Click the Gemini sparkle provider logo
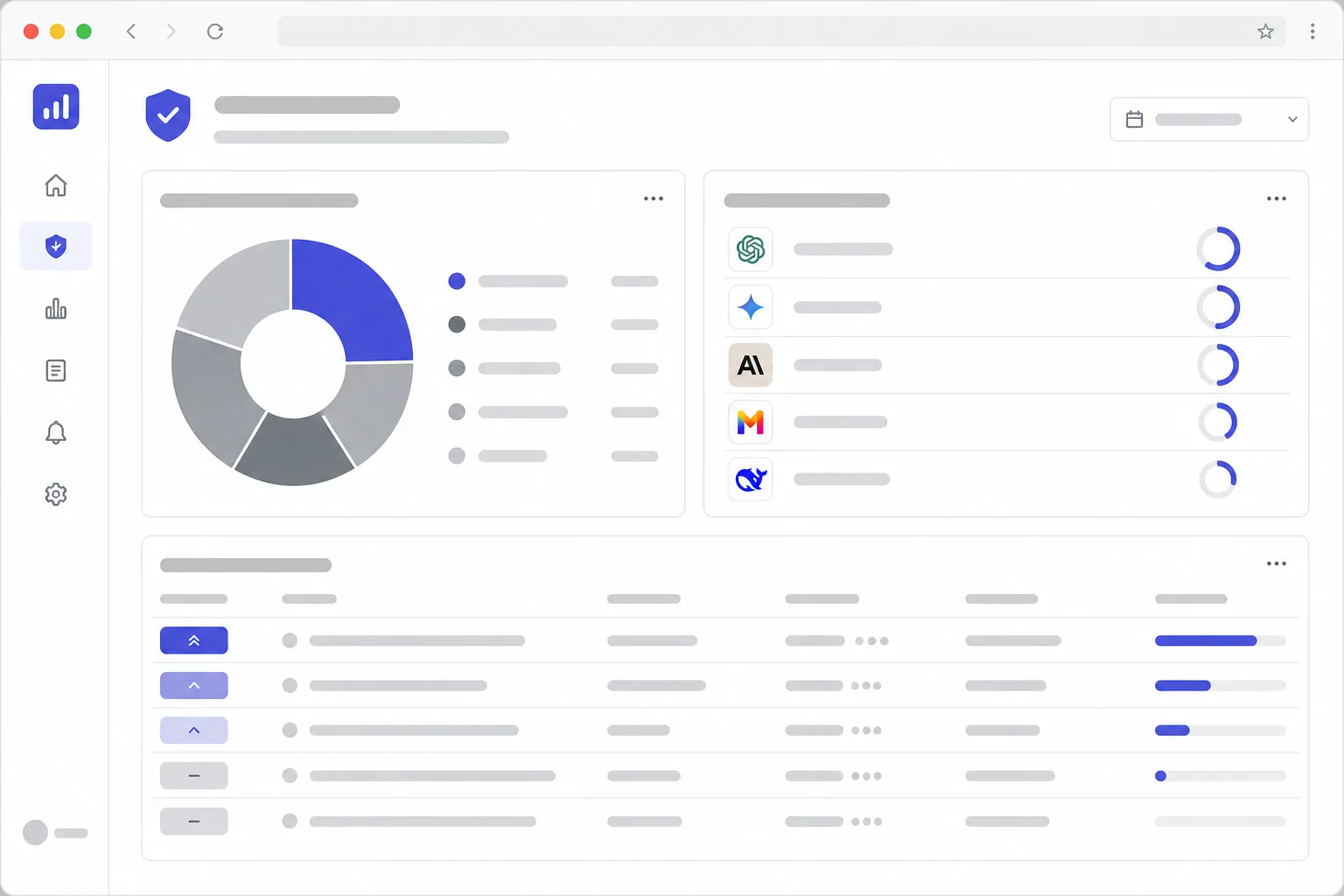Viewport: 1344px width, 896px height. 751,307
